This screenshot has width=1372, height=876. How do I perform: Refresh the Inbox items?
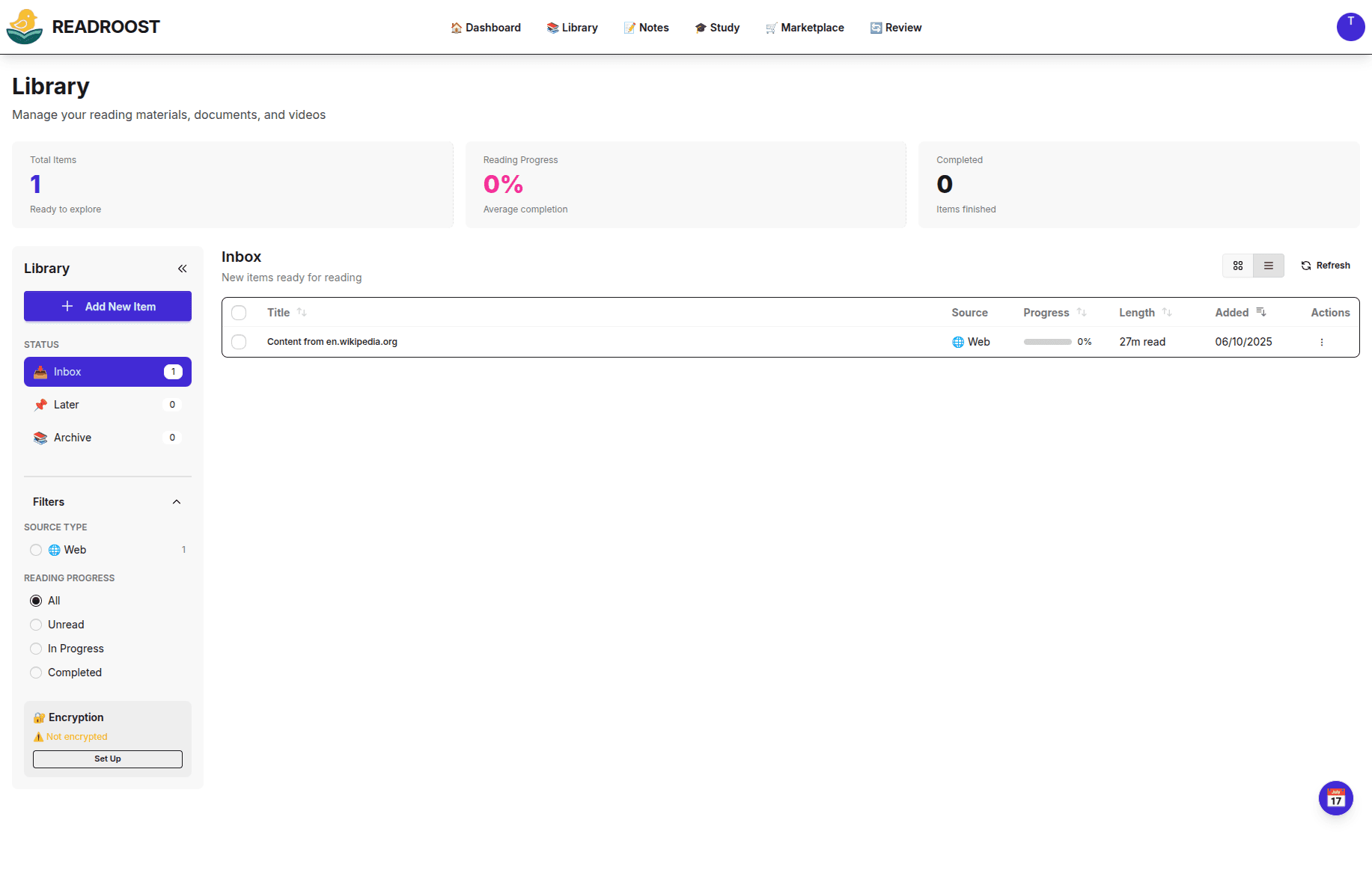[x=1325, y=266]
